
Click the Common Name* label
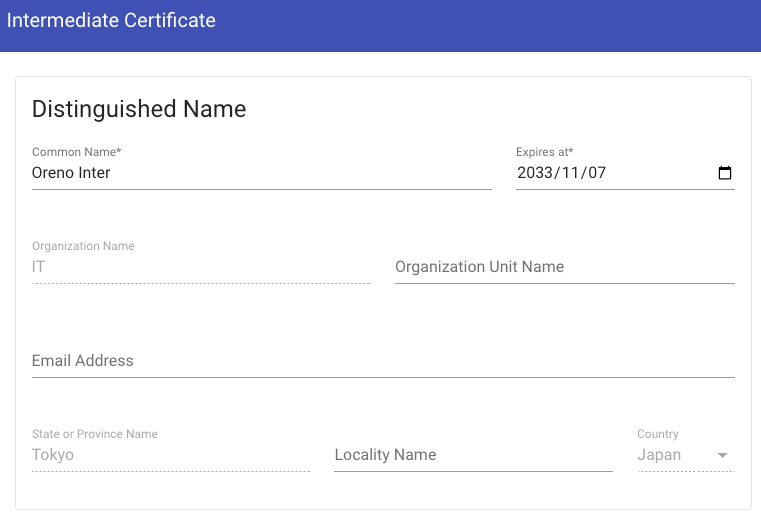pyautogui.click(x=77, y=152)
